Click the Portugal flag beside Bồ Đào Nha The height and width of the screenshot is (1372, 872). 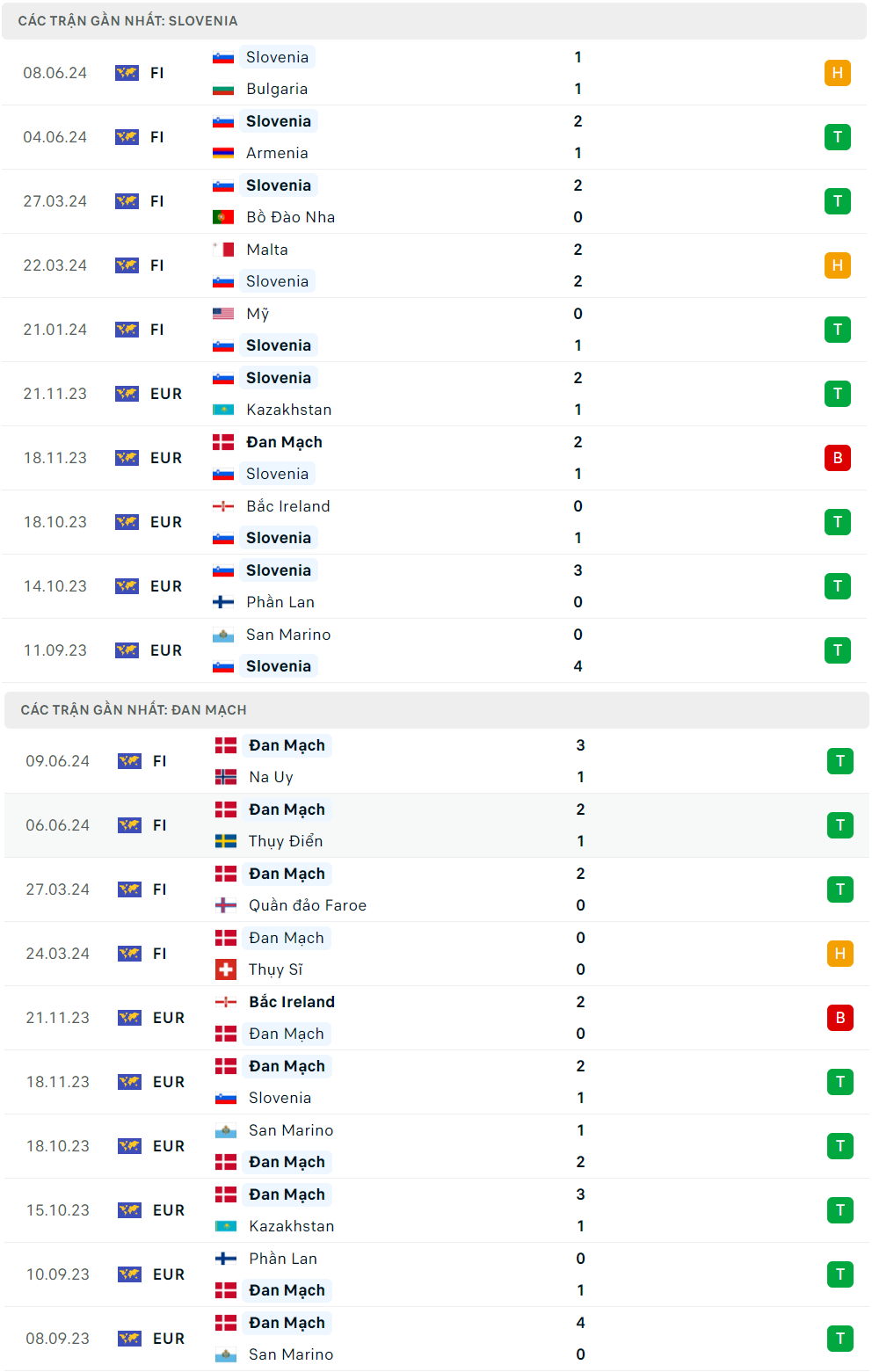pyautogui.click(x=223, y=217)
